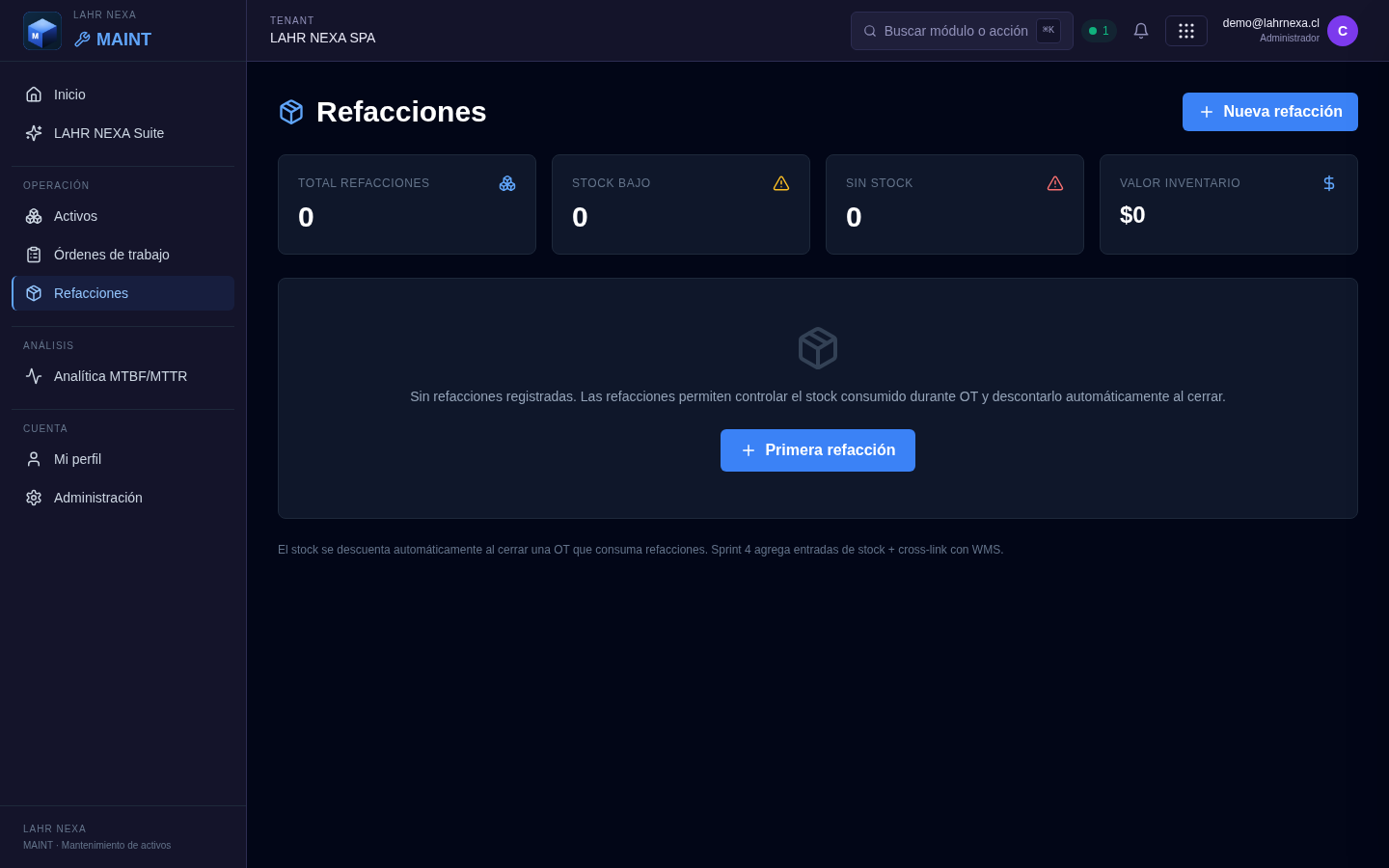Click the LAHR NEXA cube logo
Screen dimensions: 1389x868
tap(42, 31)
